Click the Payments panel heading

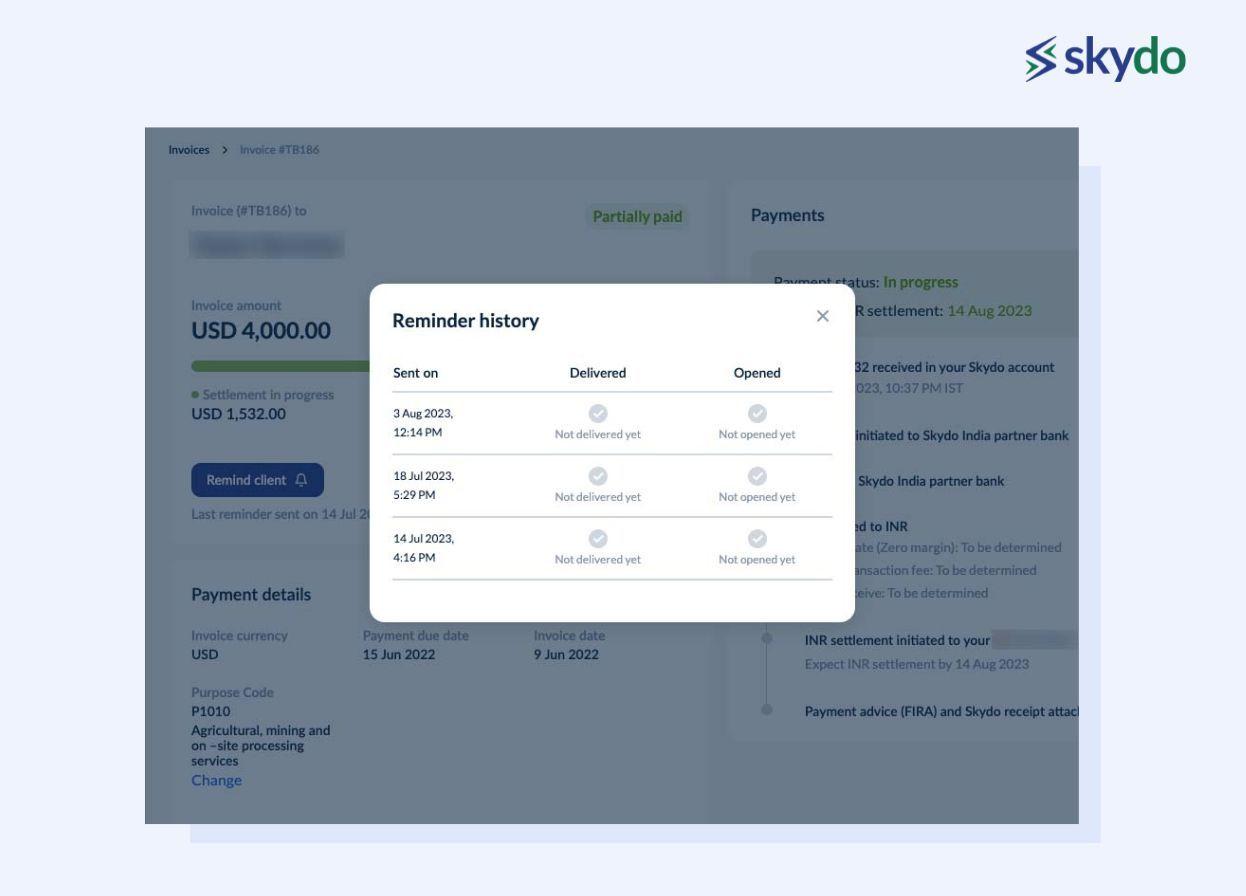tap(787, 215)
